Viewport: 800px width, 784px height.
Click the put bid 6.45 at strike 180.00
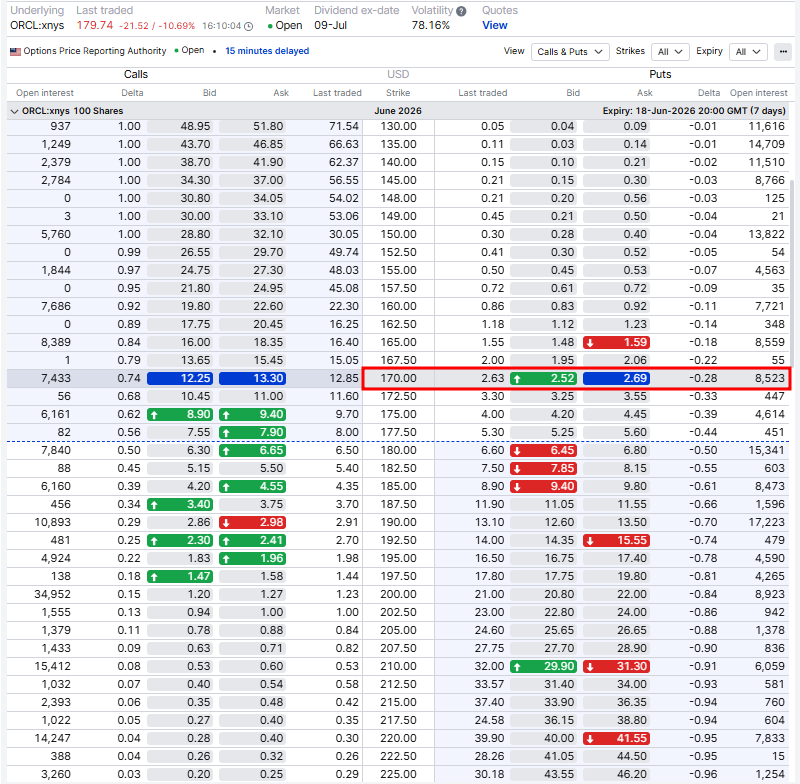click(543, 450)
